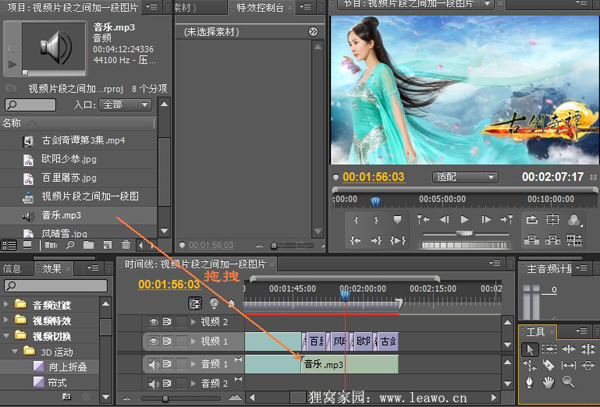600x407 pixels.
Task: Toggle track lock box on 视频 1
Action: coord(181,341)
